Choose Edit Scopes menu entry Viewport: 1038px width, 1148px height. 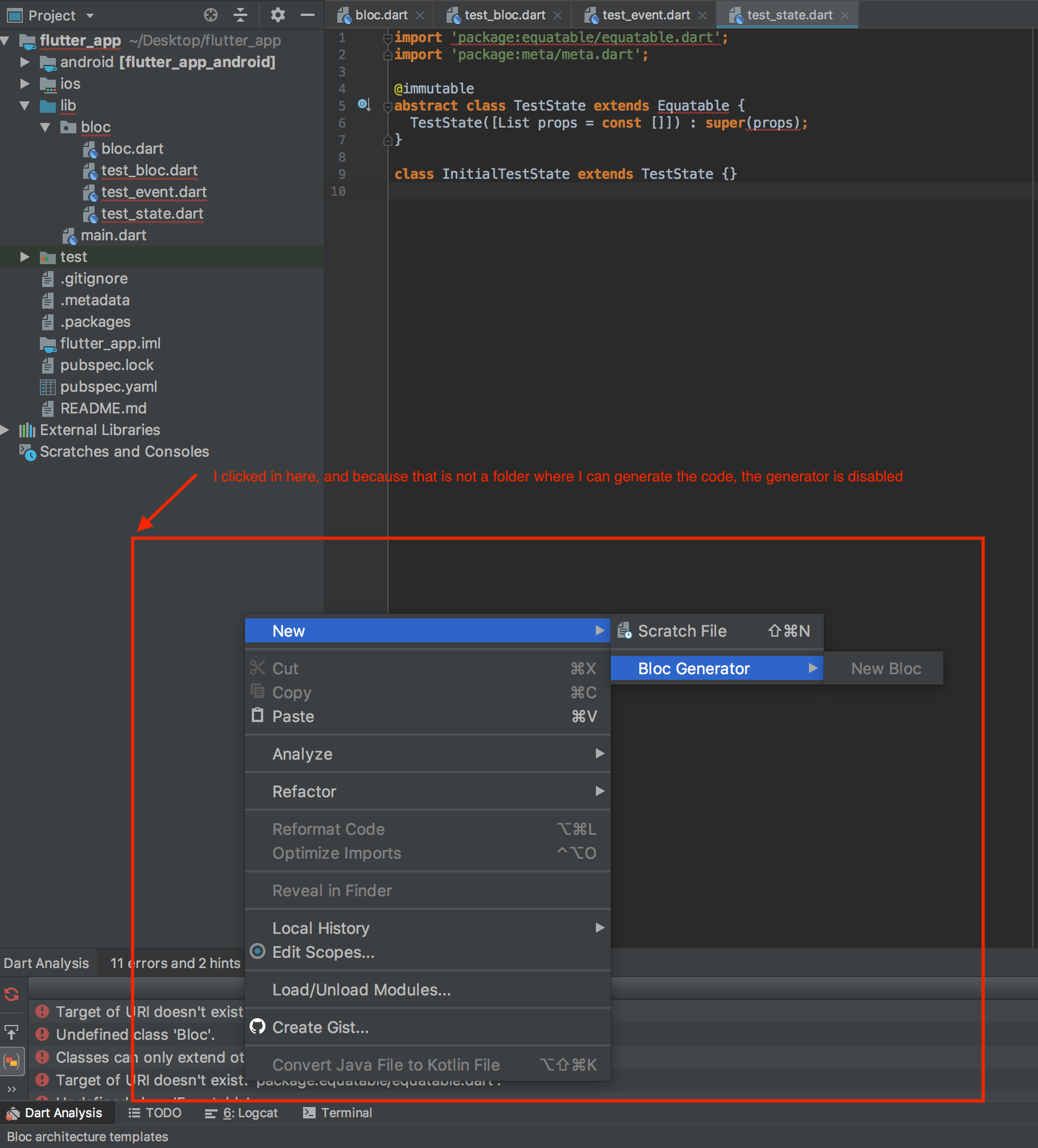(x=427, y=952)
